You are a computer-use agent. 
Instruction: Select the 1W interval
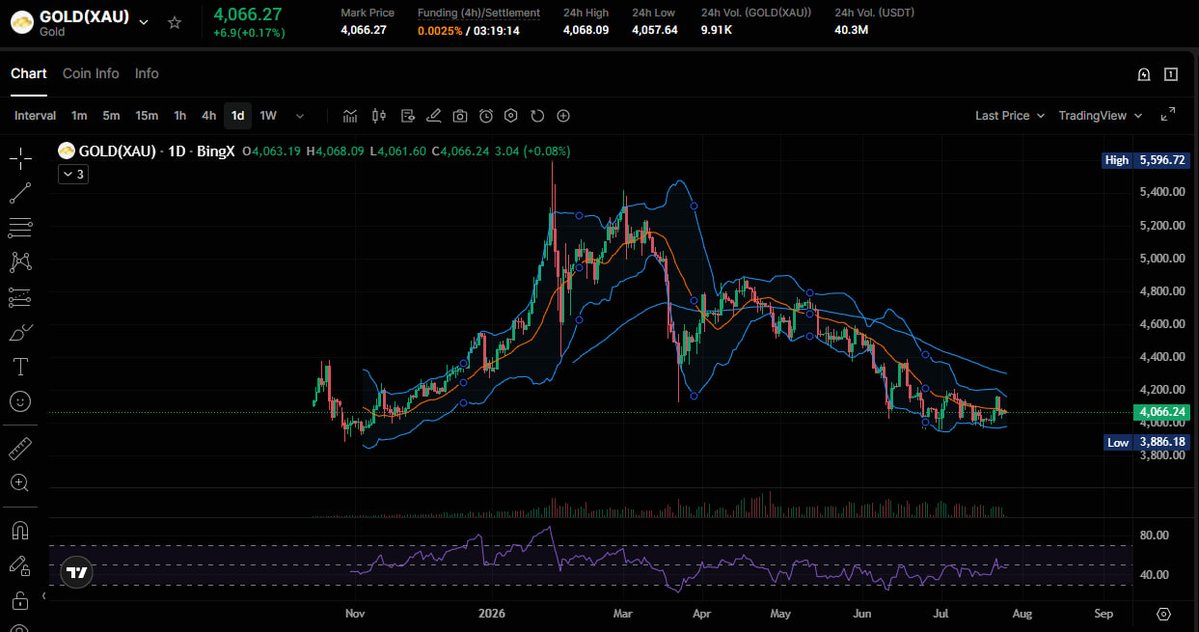point(268,115)
